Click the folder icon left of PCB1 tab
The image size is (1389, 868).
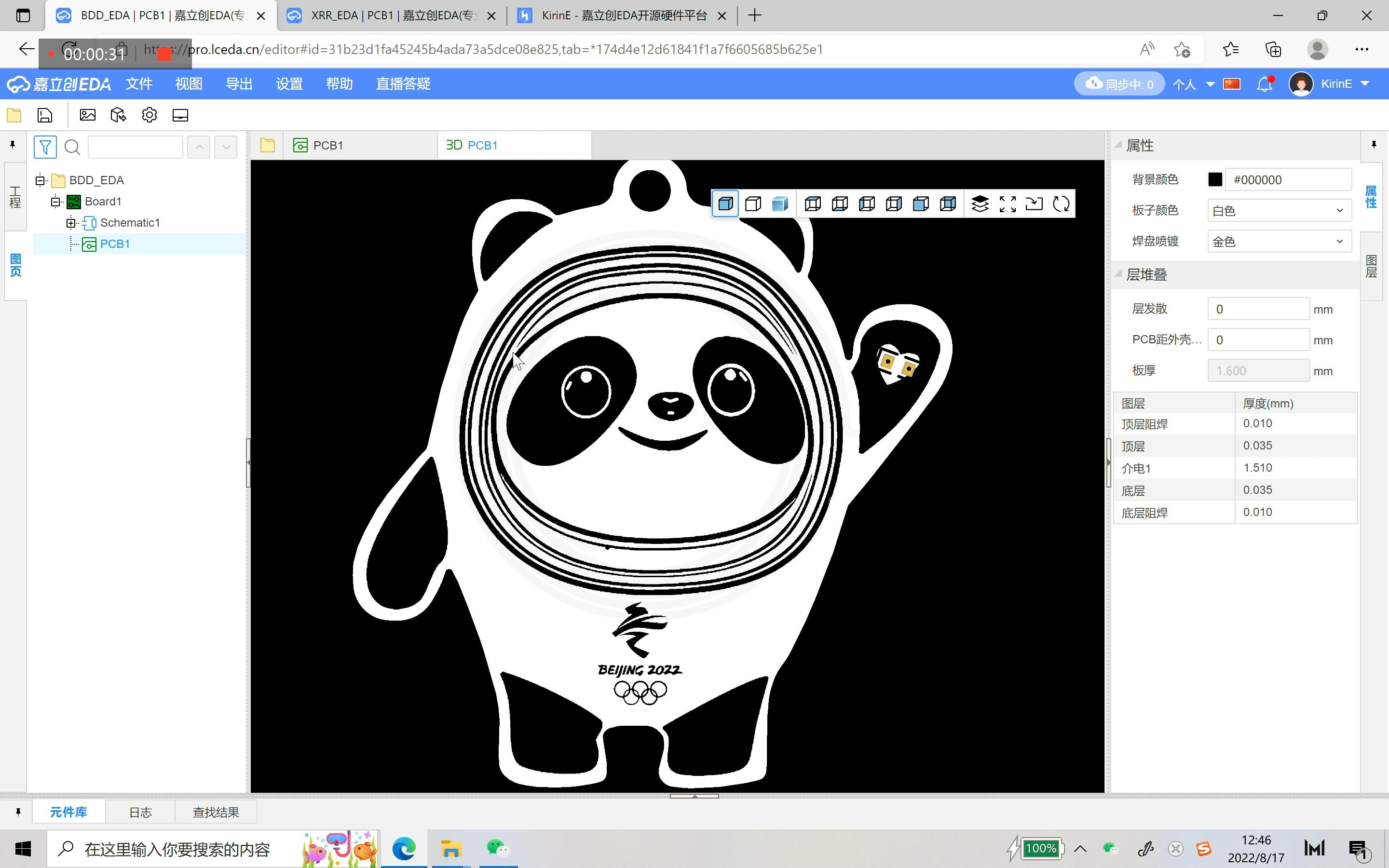click(x=268, y=145)
